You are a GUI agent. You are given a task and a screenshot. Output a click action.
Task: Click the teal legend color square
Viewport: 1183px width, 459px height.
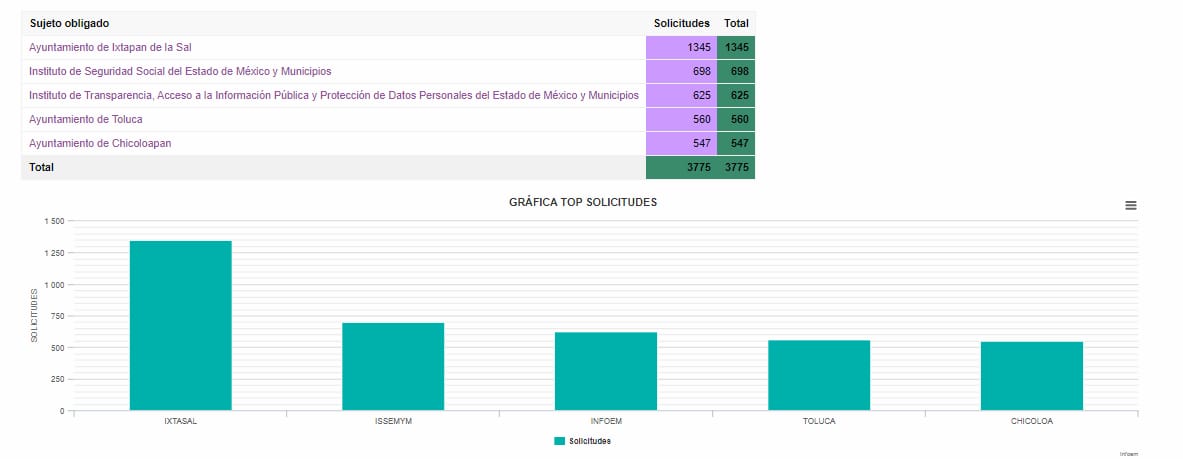[559, 441]
